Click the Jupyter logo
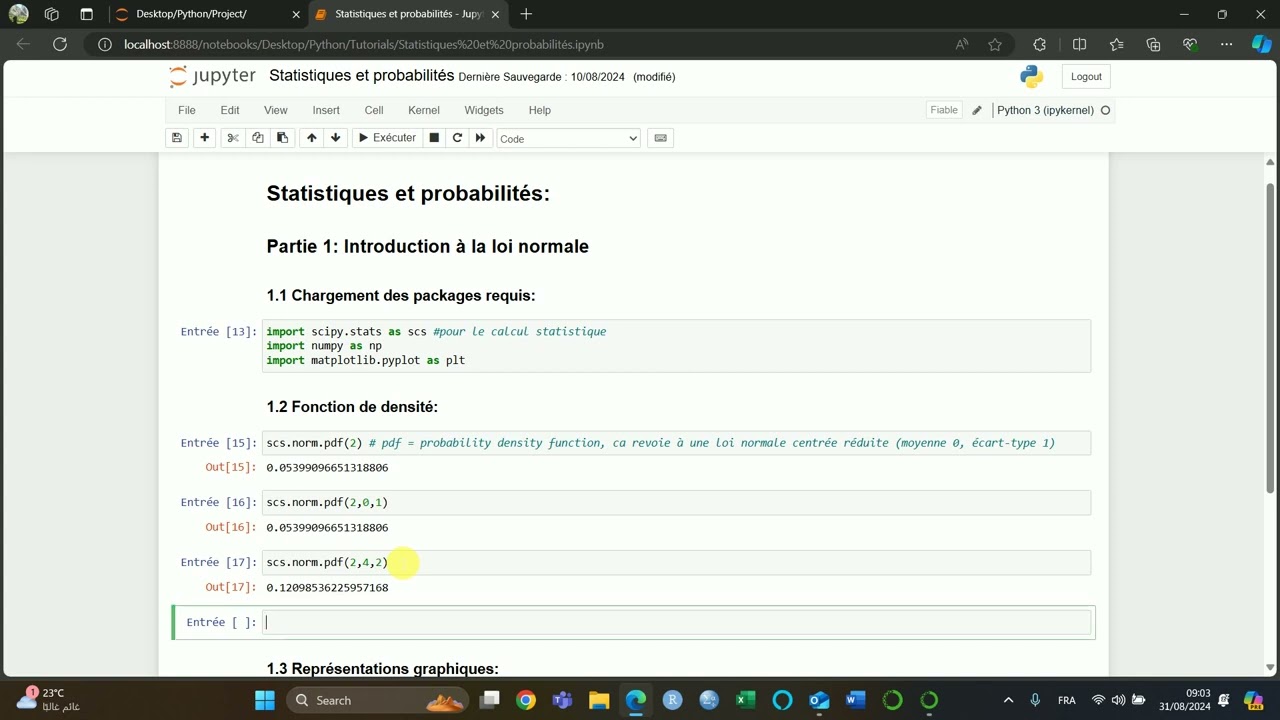This screenshot has height=720, width=1280. pyautogui.click(x=212, y=76)
